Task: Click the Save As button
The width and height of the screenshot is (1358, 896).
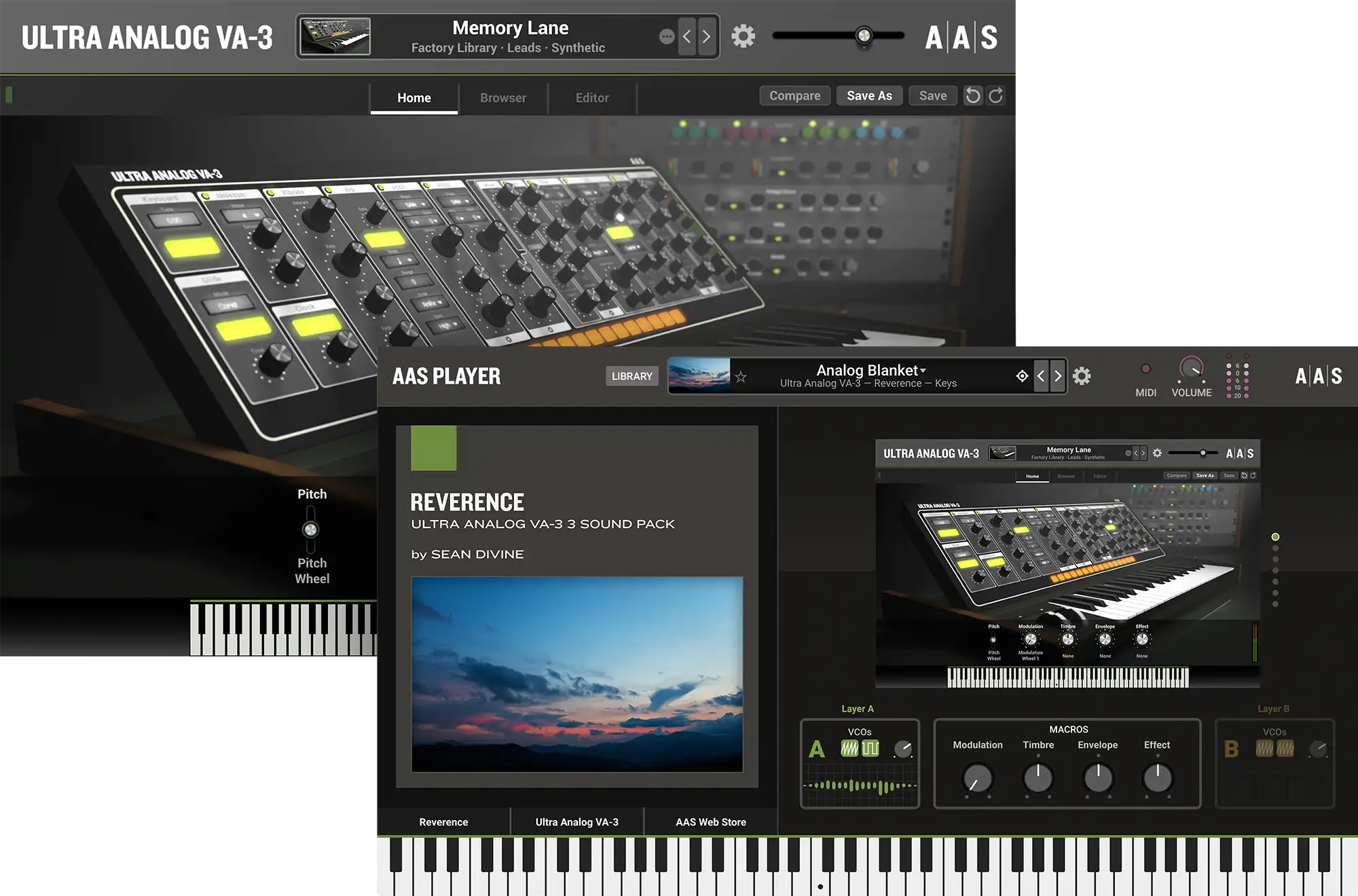Action: click(869, 96)
